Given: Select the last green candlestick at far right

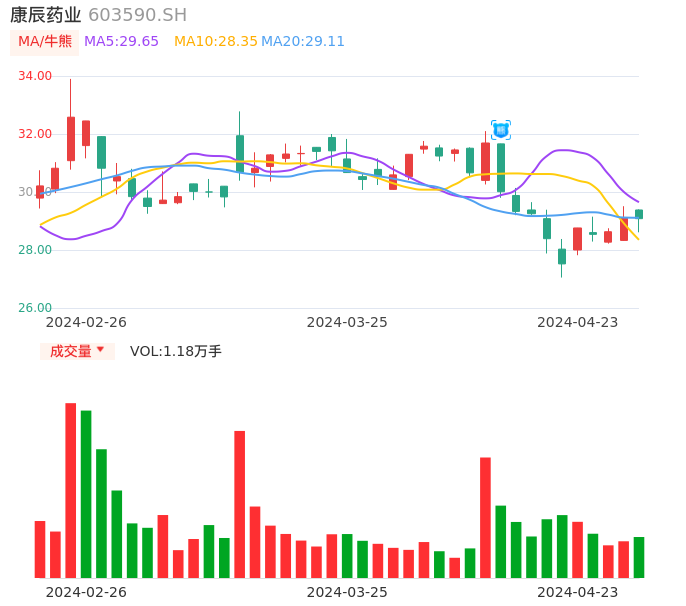Looking at the screenshot, I should [x=639, y=214].
